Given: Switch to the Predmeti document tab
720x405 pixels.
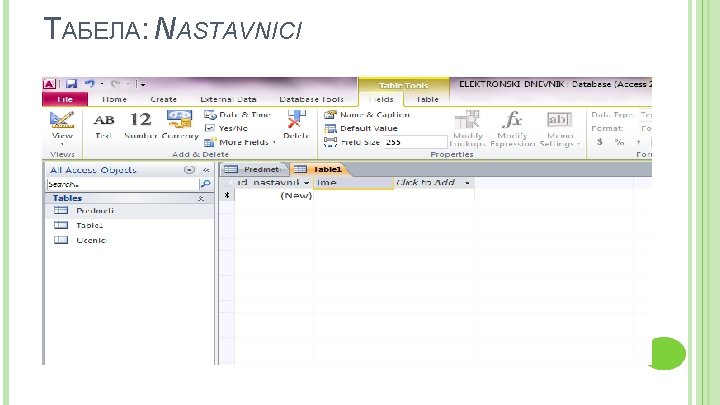Looking at the screenshot, I should pos(253,169).
